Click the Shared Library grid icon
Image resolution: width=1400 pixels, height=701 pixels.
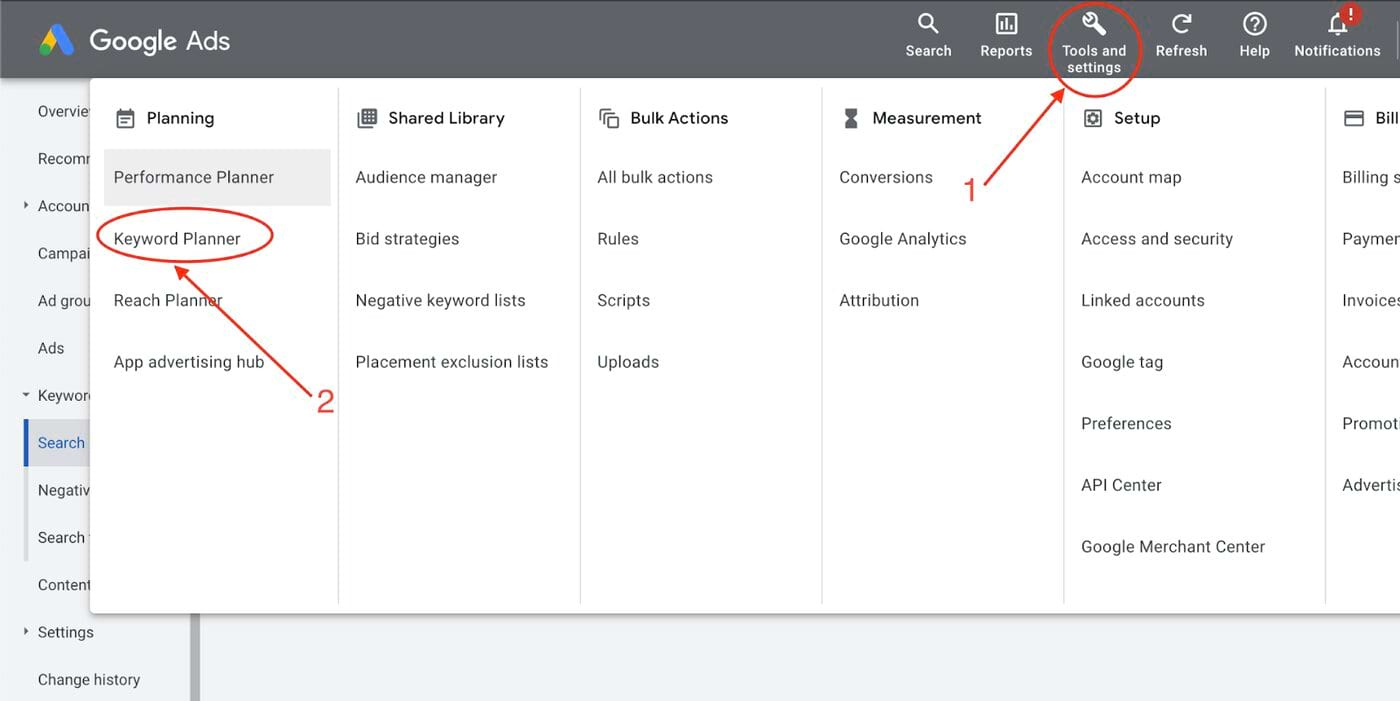[x=367, y=118]
